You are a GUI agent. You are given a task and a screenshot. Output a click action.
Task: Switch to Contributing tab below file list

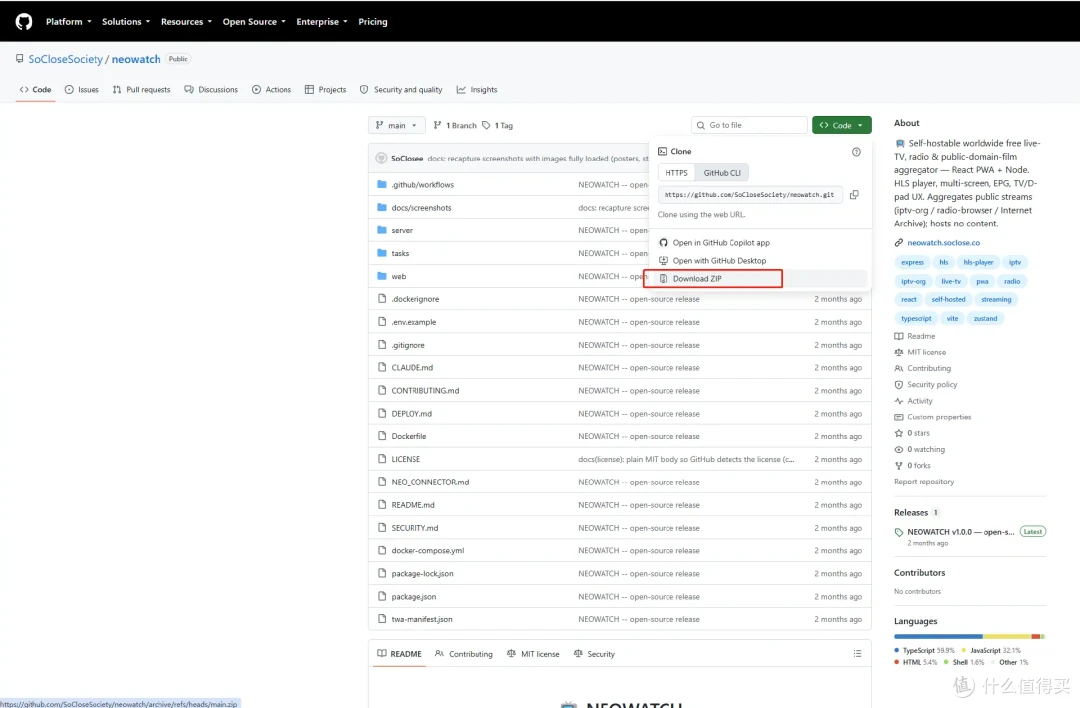tap(464, 654)
